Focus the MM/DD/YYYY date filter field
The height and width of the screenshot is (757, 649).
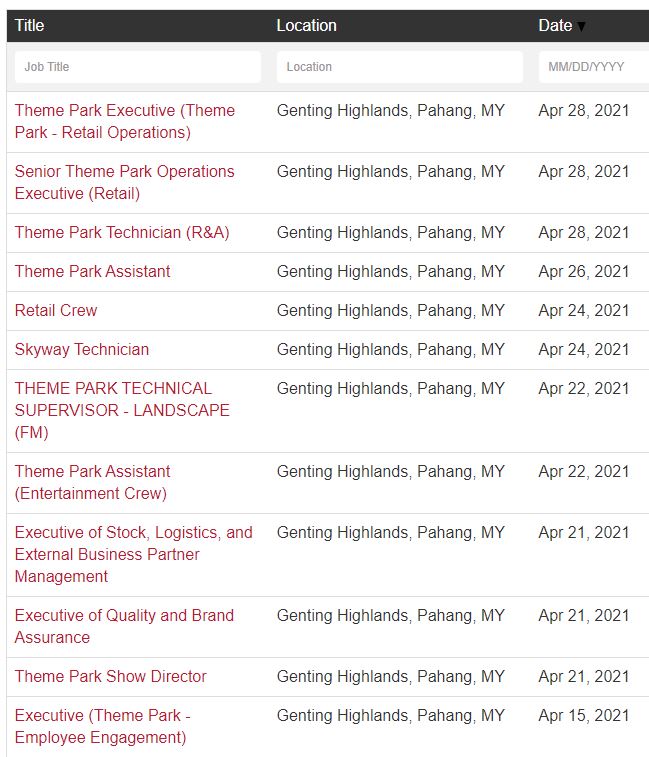point(594,67)
